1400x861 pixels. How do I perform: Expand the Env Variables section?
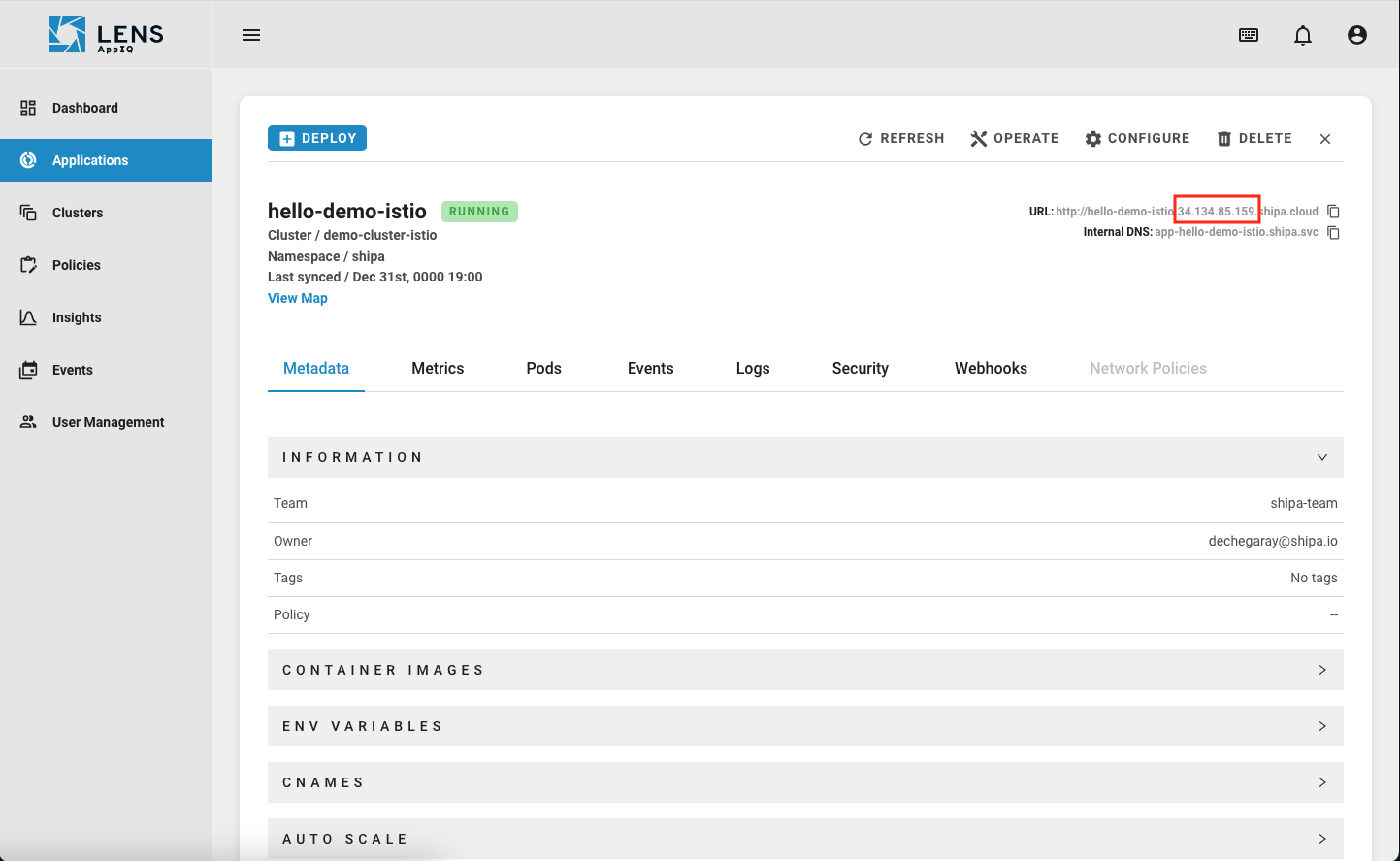[x=805, y=726]
